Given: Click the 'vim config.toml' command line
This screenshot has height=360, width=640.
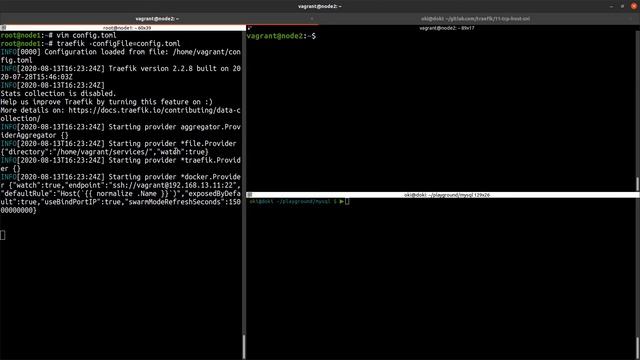Looking at the screenshot, I should (x=86, y=35).
